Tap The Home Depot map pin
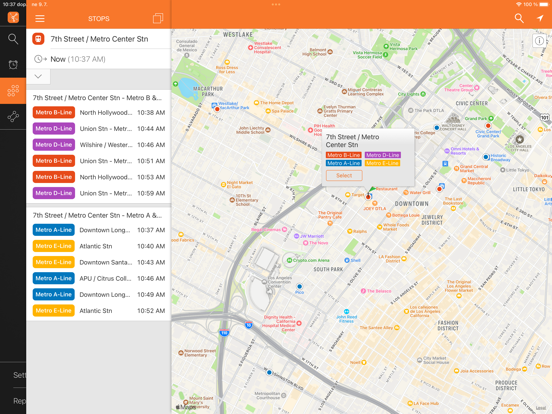 point(256,103)
